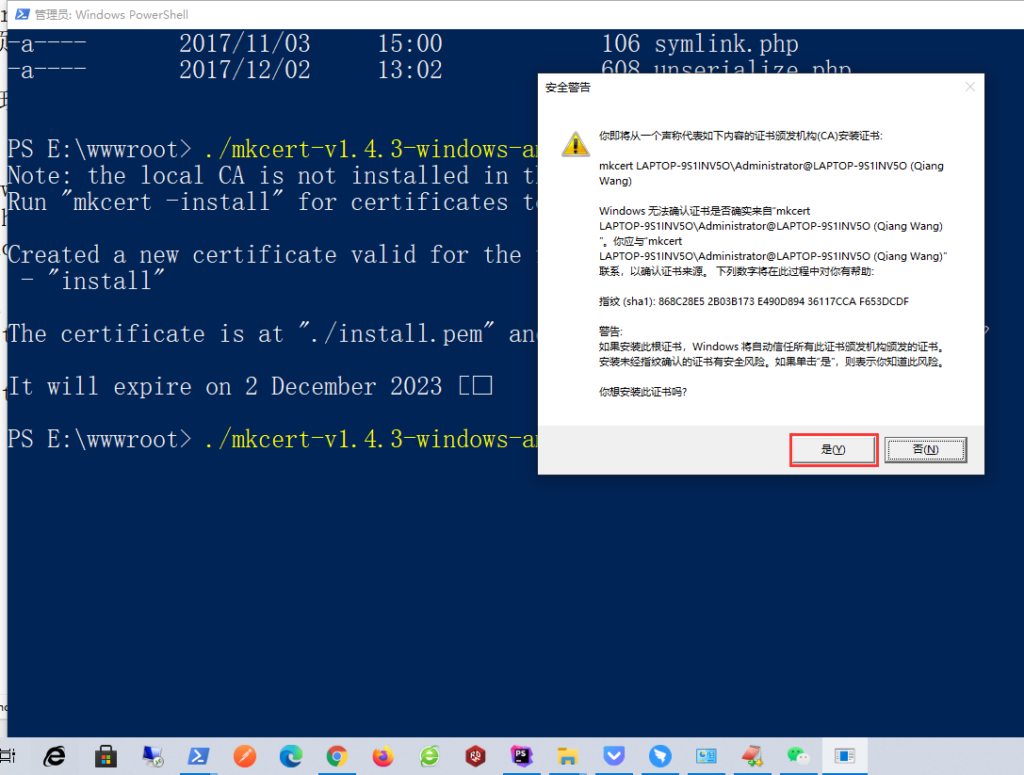Screen dimensions: 1024x775
Task: Select the active PowerShell window in the taskbar
Action: point(845,756)
